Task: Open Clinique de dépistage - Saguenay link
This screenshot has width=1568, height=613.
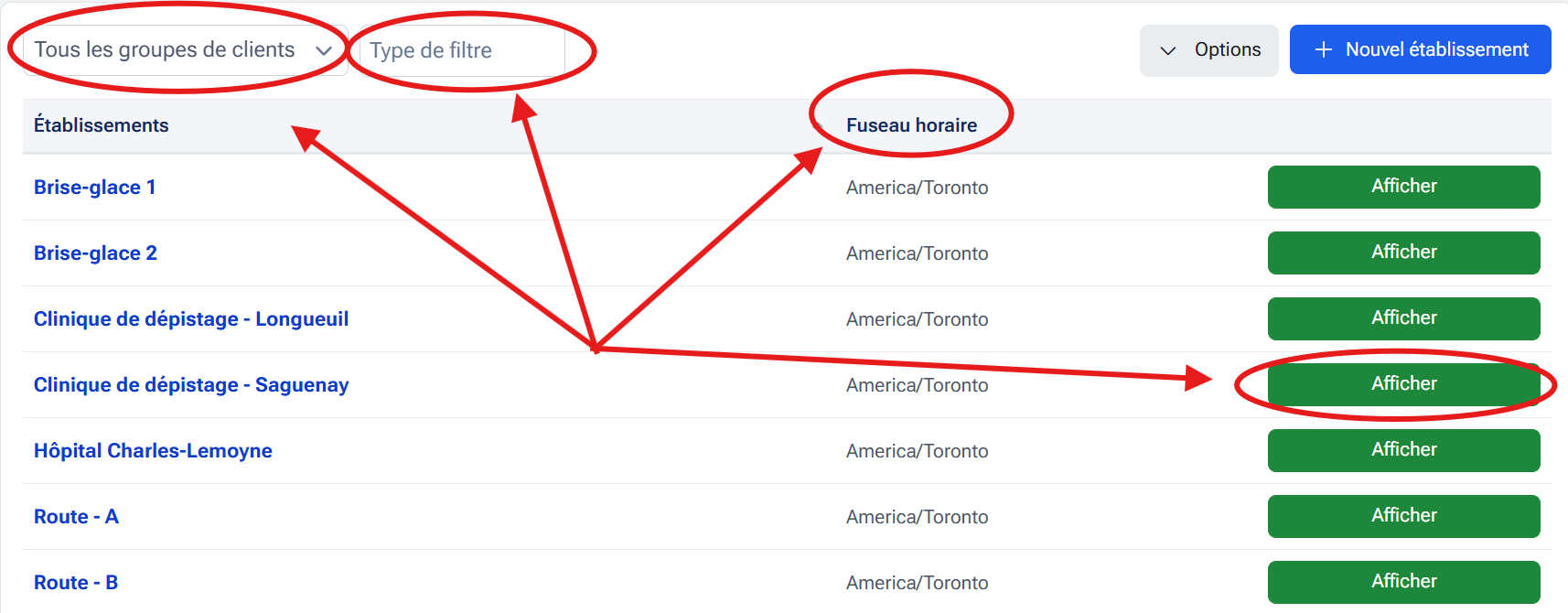Action: tap(191, 385)
